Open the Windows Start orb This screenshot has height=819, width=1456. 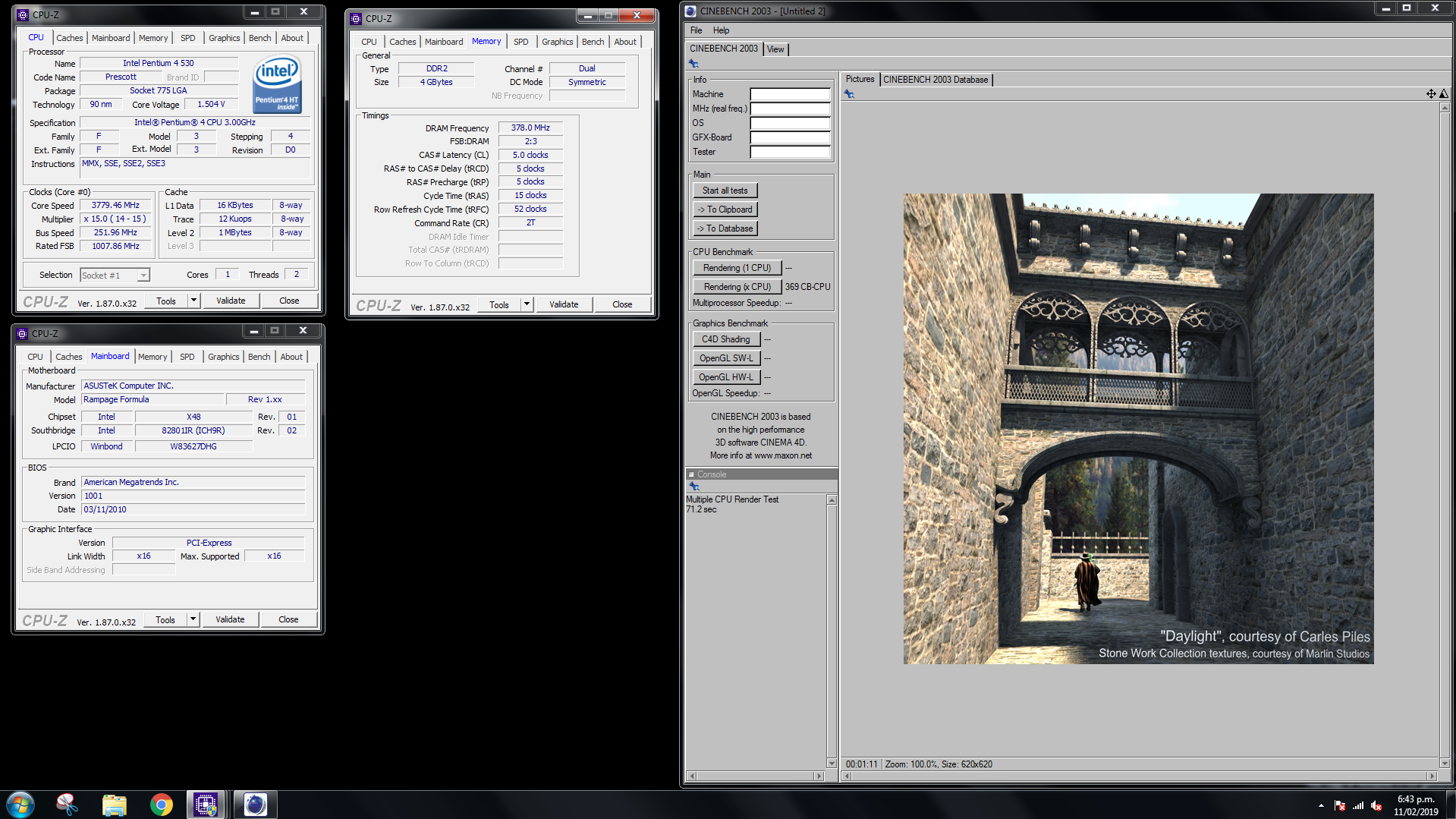[x=20, y=804]
